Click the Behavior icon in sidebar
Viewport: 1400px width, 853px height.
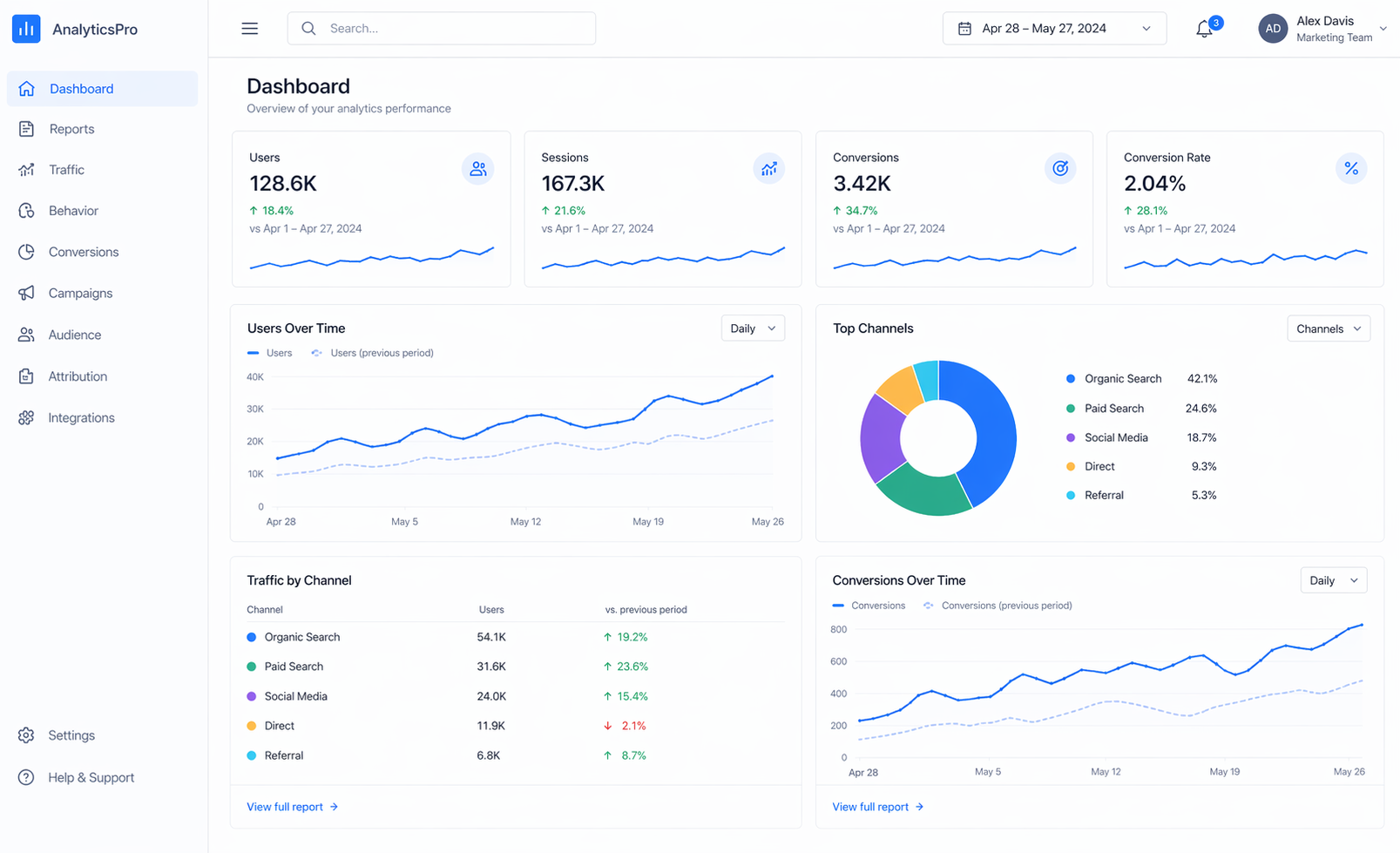coord(26,211)
